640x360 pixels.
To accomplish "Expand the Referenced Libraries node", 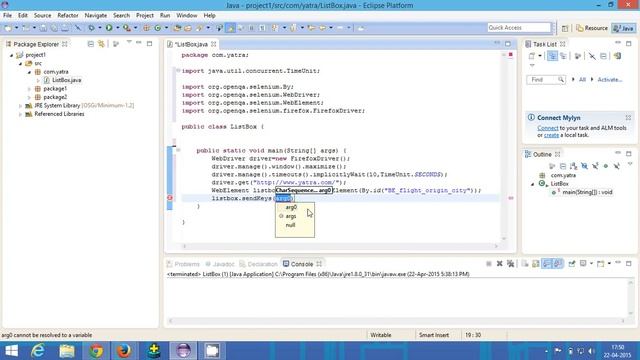I will click(20, 114).
